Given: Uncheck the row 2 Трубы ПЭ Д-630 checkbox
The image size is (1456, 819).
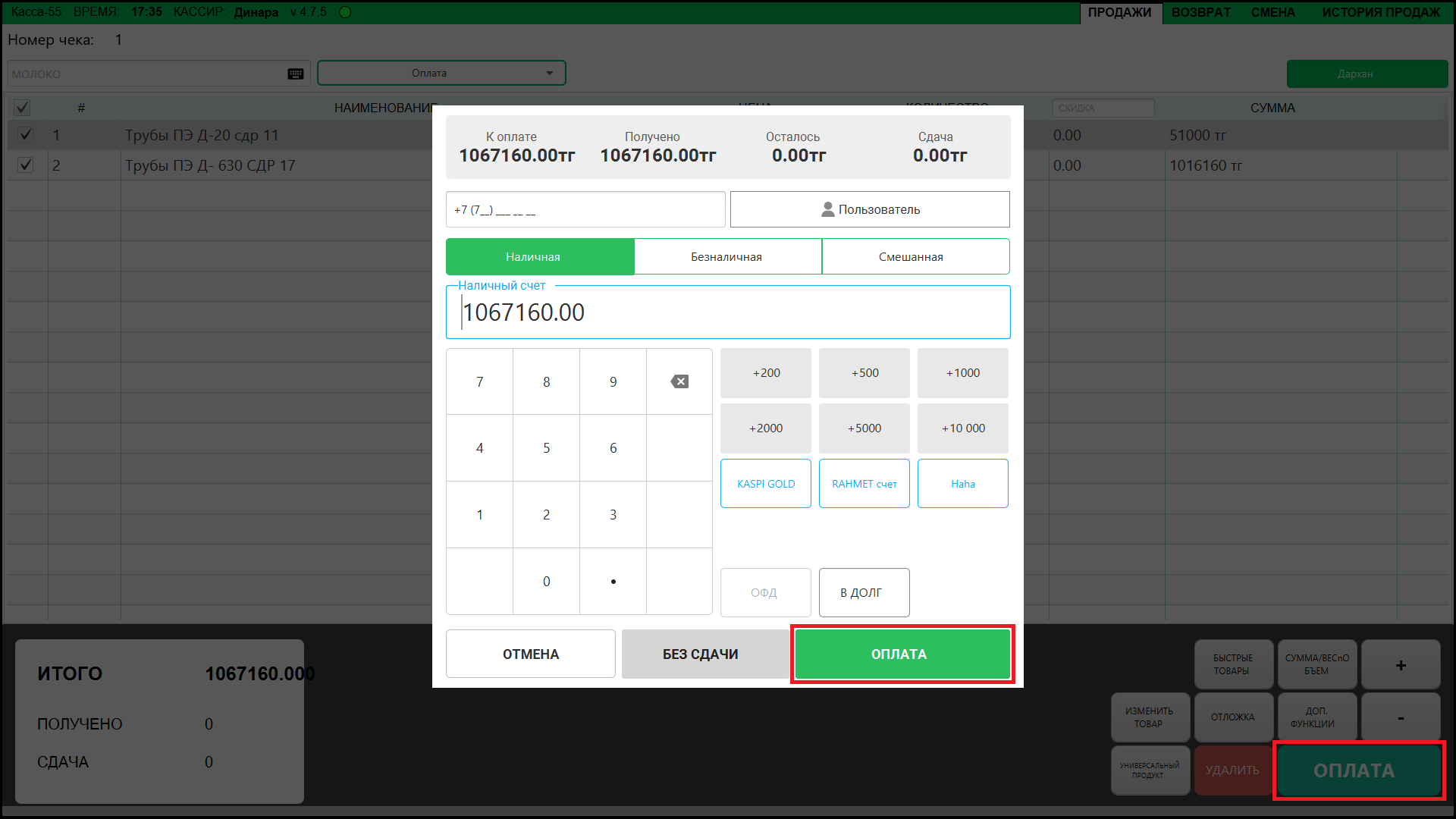Looking at the screenshot, I should (26, 165).
